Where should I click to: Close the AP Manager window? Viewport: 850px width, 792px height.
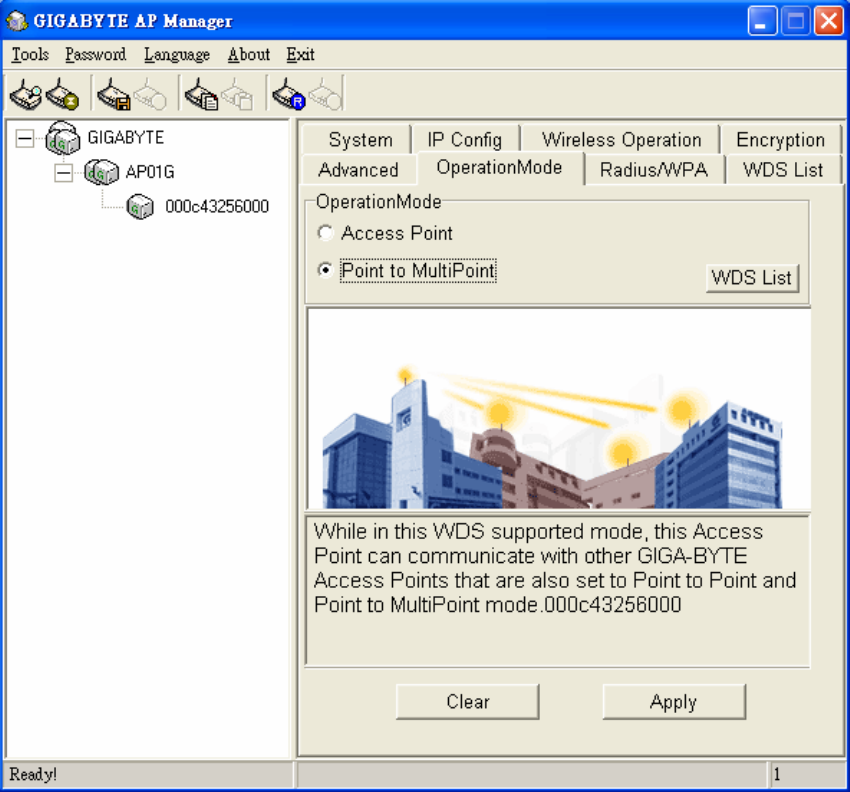coord(829,21)
